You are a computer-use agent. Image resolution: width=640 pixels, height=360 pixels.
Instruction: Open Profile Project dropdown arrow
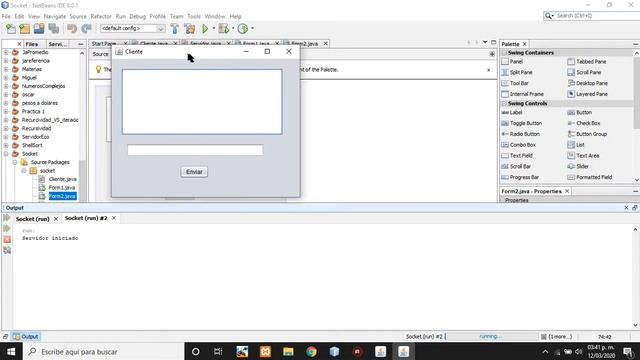pos(252,29)
